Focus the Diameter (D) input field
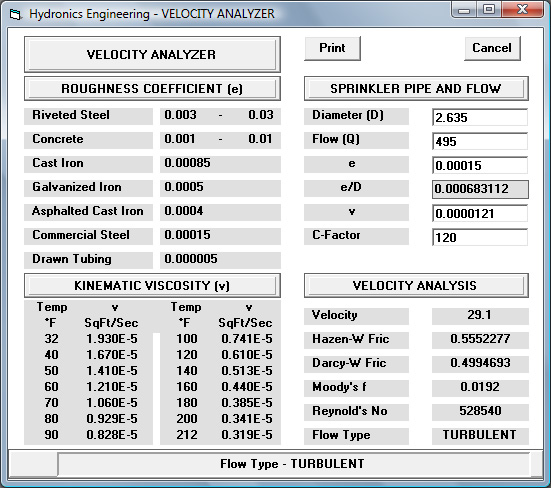This screenshot has height=488, width=551. (x=480, y=117)
